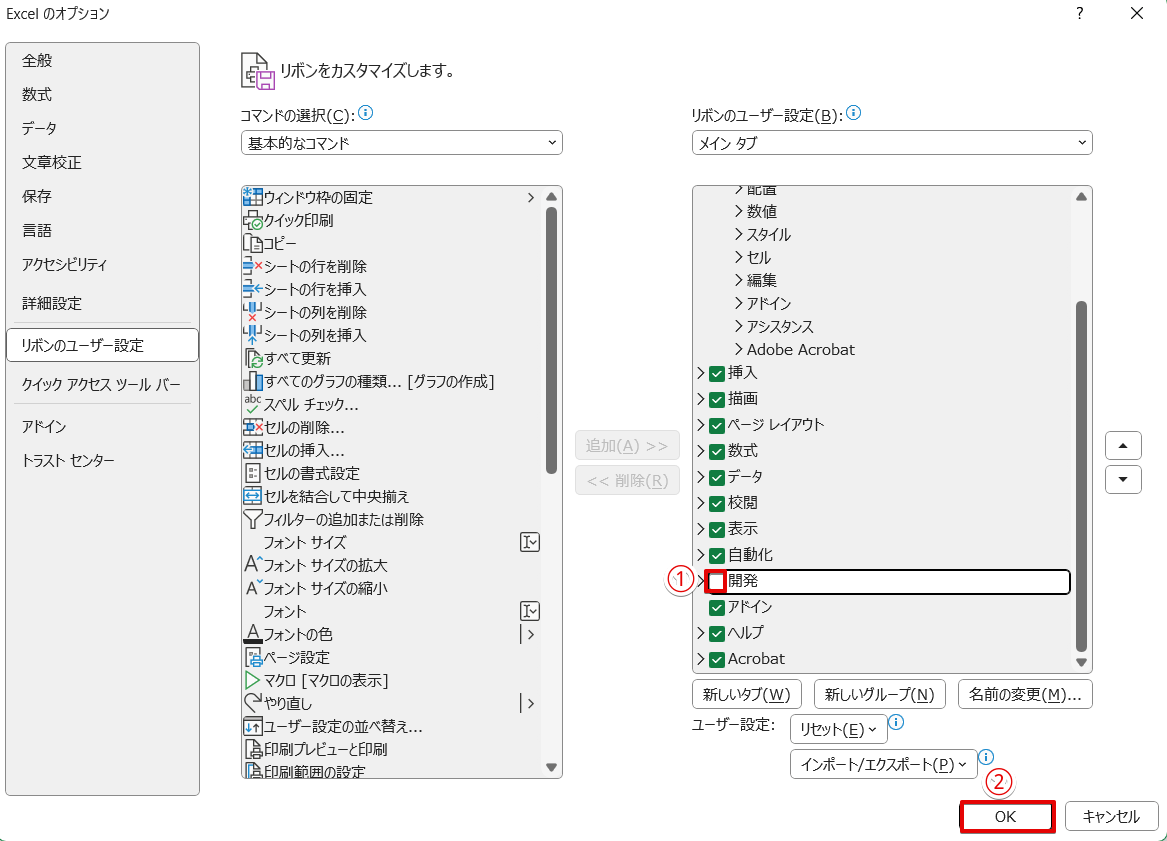This screenshot has height=841, width=1167.
Task: Toggle the 自動化 tab checkbox
Action: point(717,556)
